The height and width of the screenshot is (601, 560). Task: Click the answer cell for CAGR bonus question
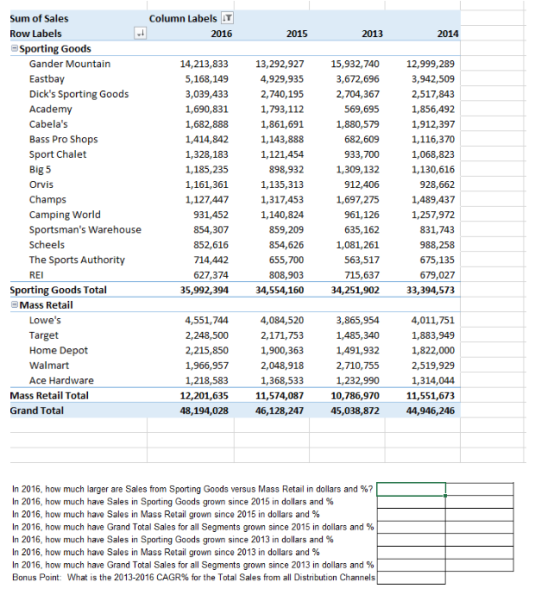[x=411, y=578]
